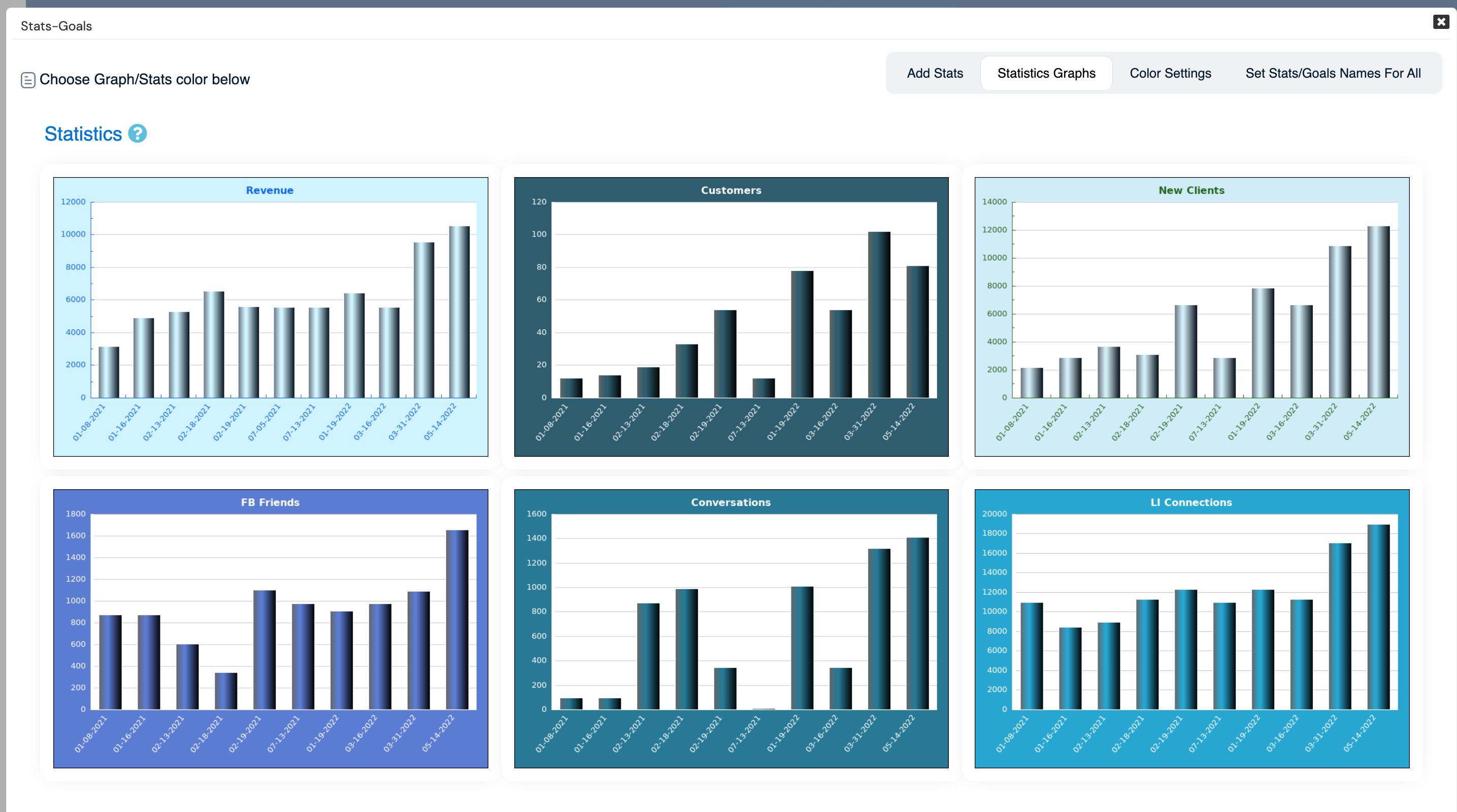Click the Revenue chart thumbnail
Viewport: 1457px width, 812px height.
(271, 317)
